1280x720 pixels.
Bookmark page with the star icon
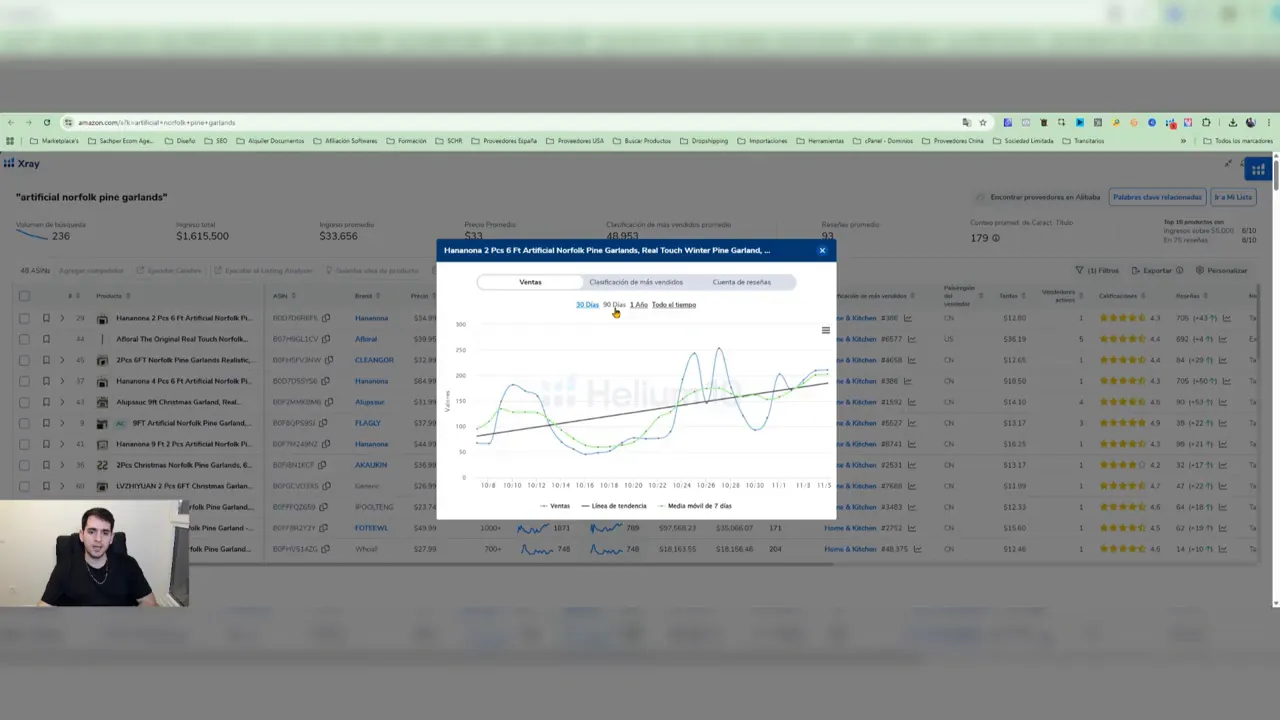pyautogui.click(x=983, y=122)
